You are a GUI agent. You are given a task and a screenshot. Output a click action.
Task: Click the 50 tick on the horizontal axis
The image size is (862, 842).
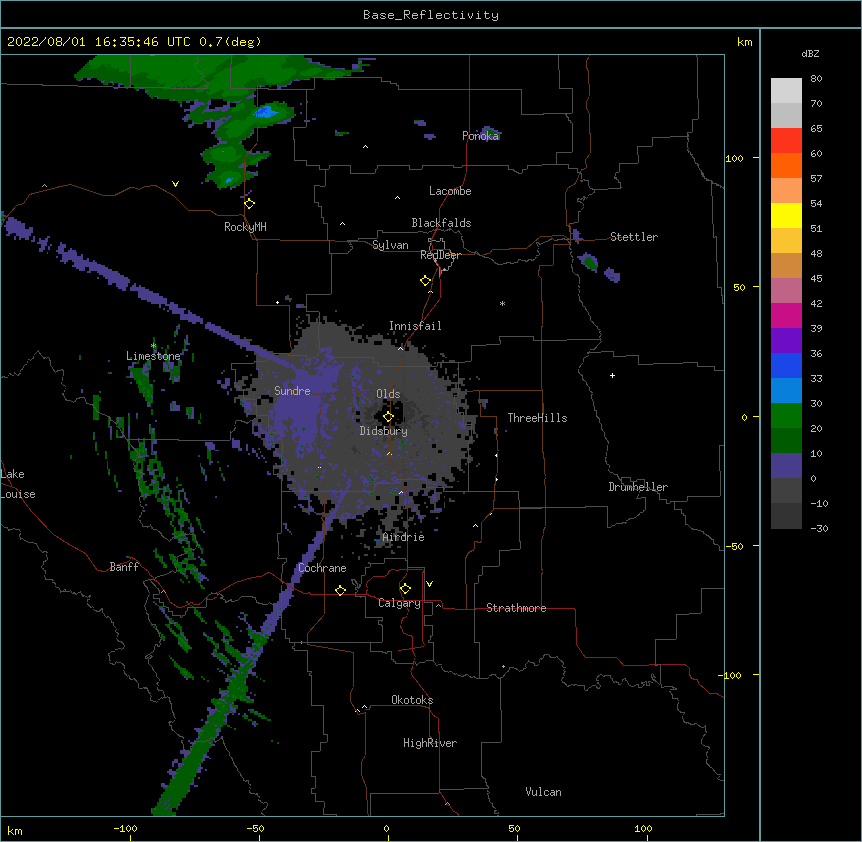click(514, 828)
